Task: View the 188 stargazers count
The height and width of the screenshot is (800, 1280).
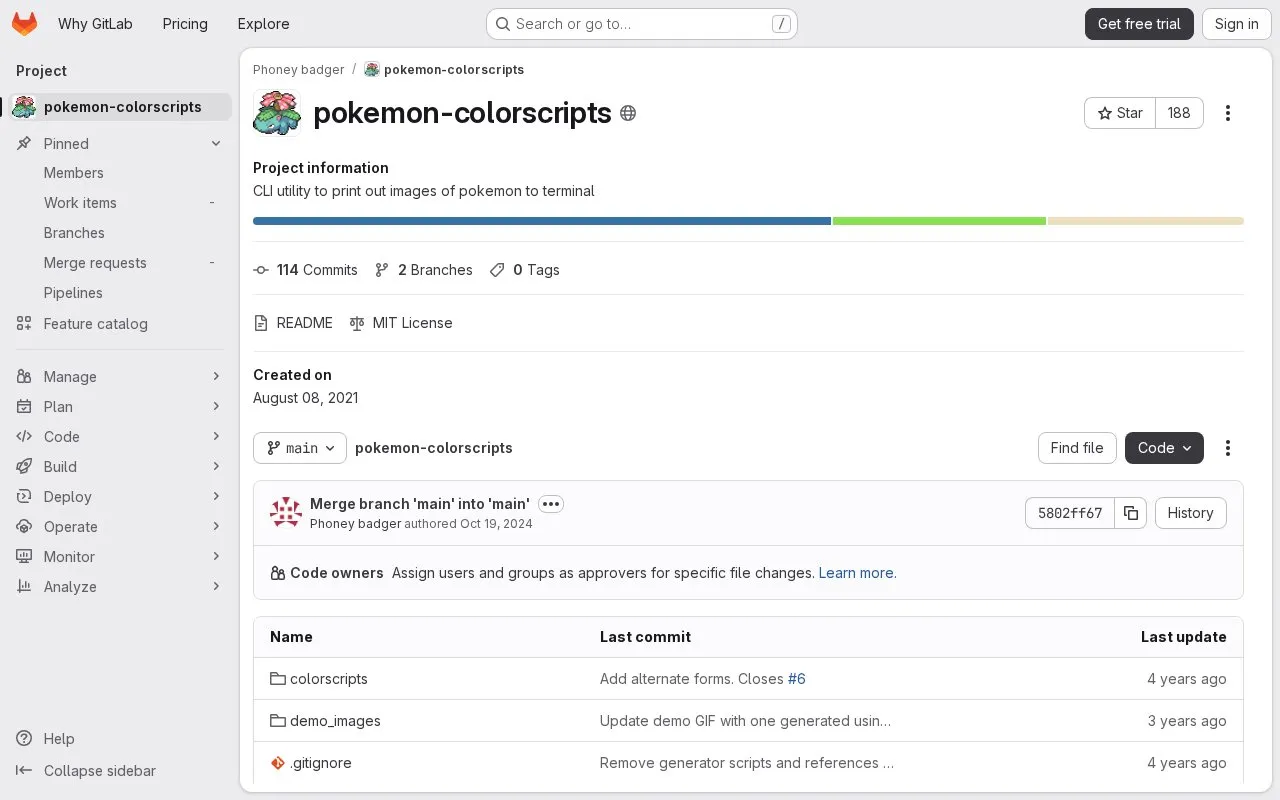Action: 1180,113
